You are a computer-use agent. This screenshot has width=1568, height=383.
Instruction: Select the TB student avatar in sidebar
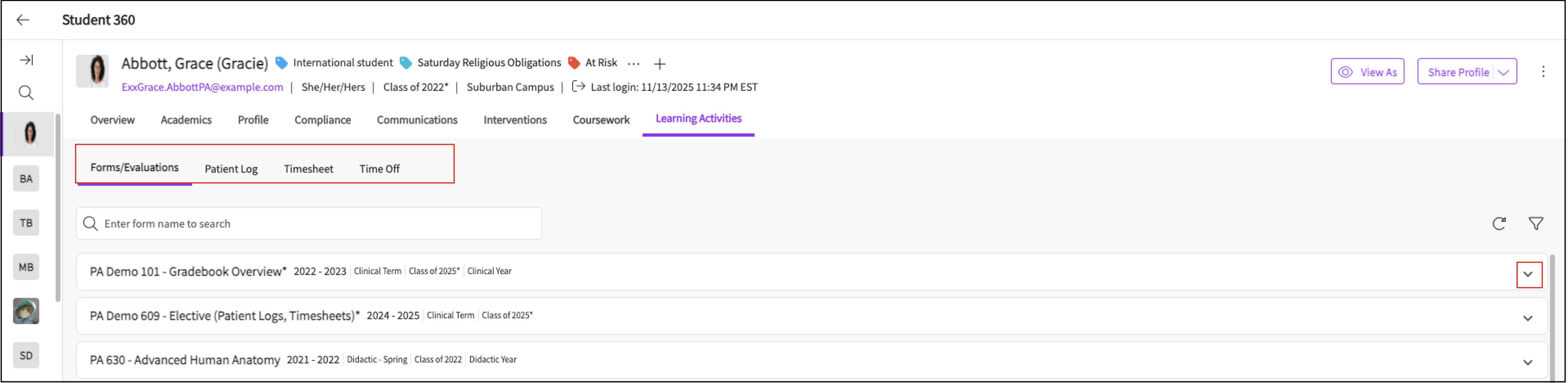(26, 223)
